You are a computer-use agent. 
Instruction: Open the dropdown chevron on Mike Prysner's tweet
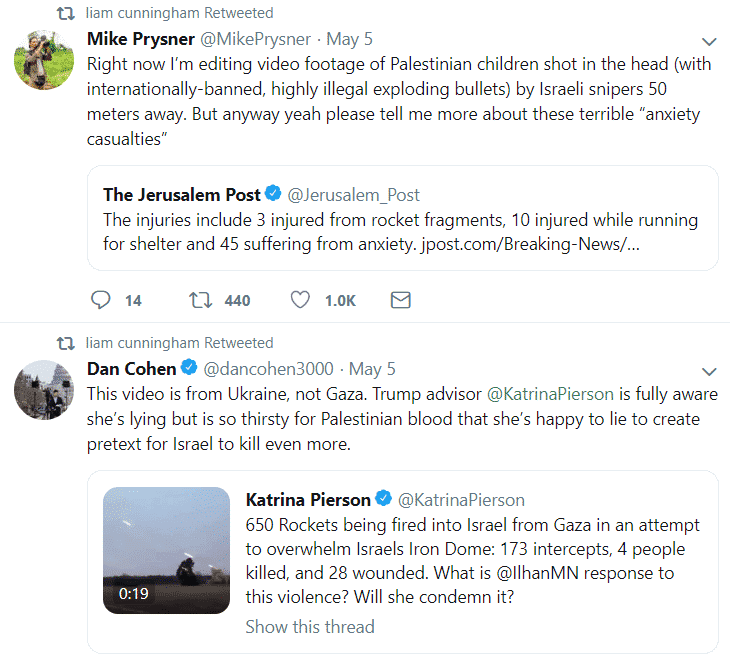(709, 42)
